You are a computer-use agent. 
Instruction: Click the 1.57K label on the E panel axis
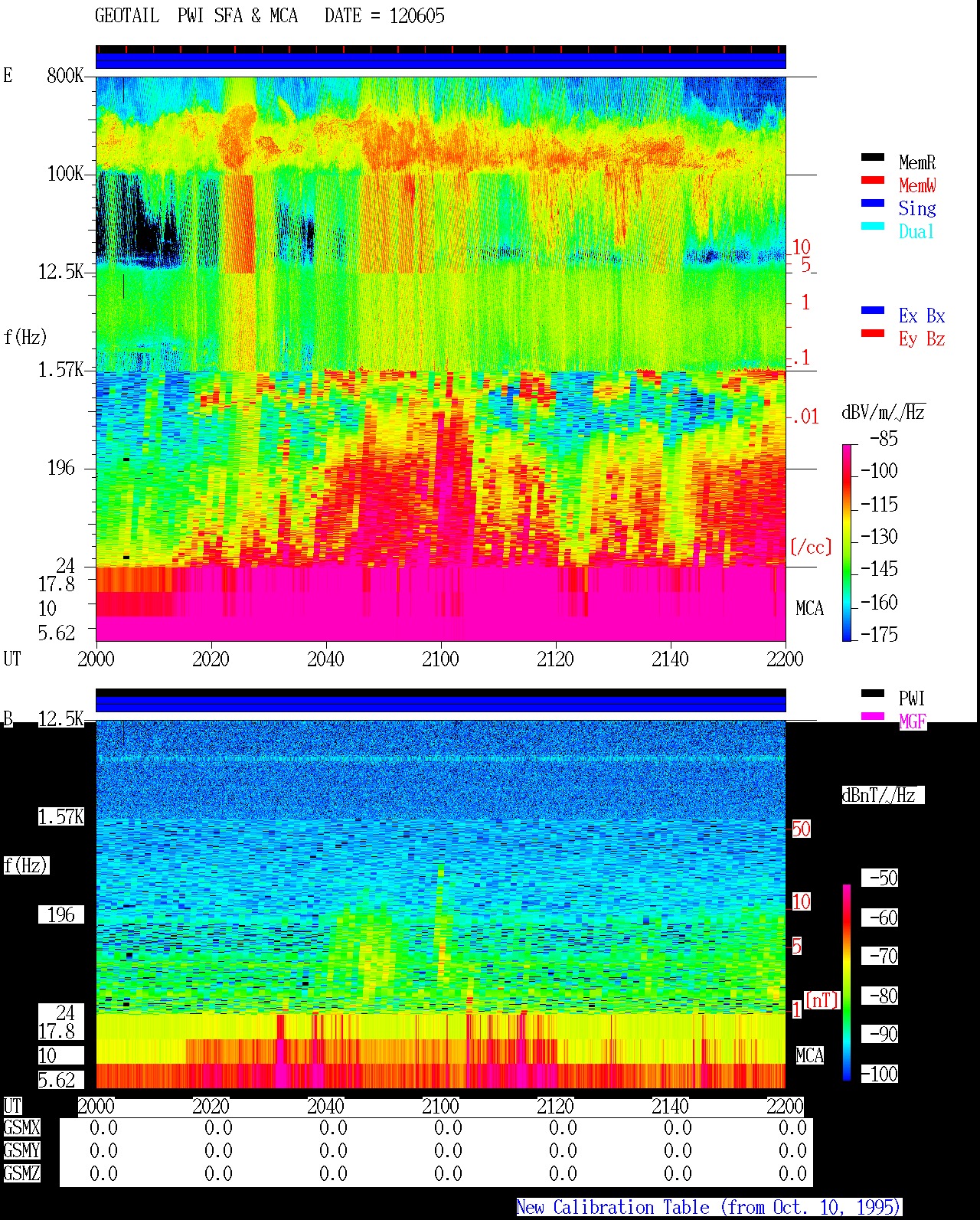point(61,370)
